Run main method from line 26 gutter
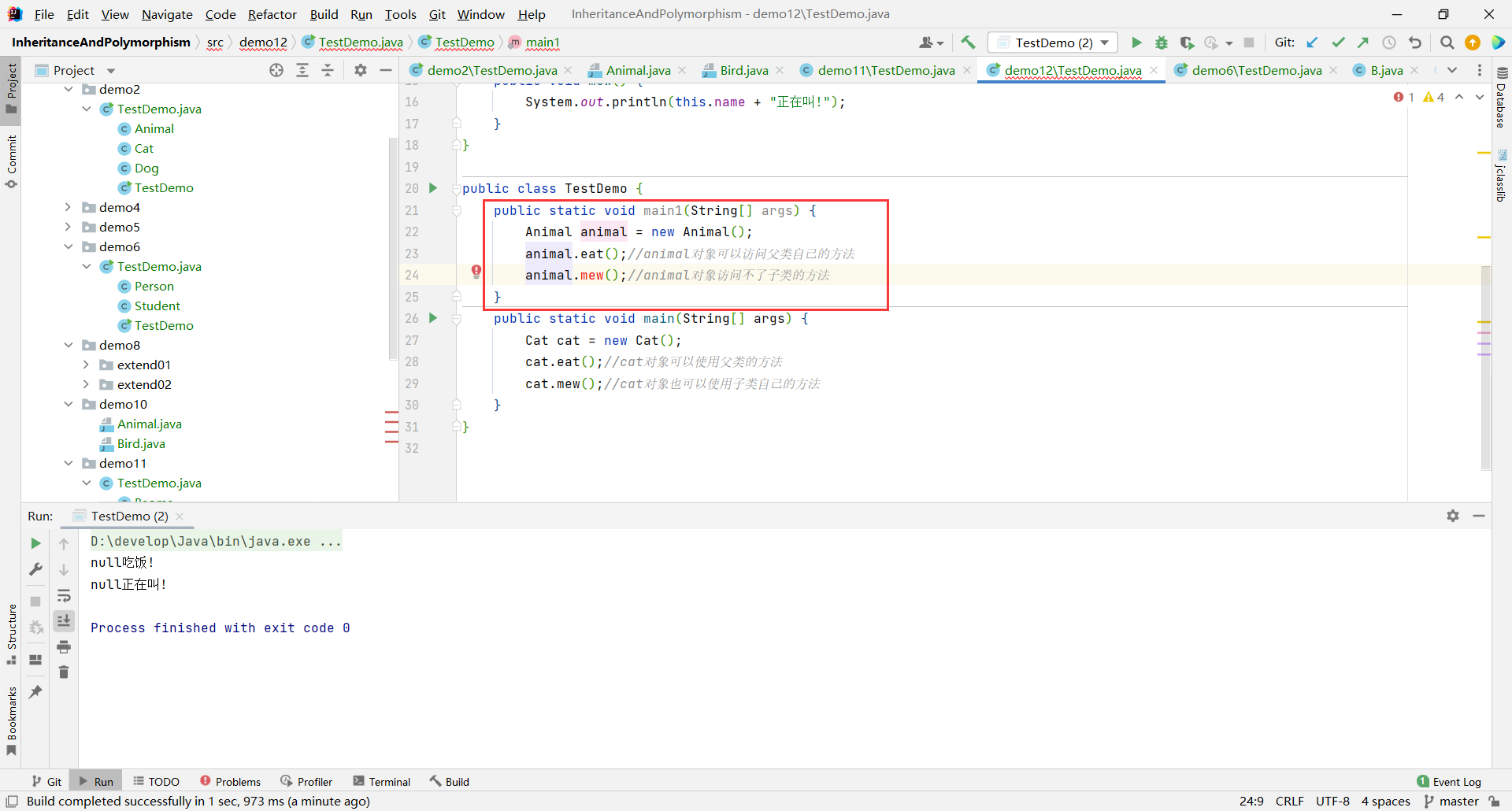This screenshot has height=811, width=1512. click(433, 318)
